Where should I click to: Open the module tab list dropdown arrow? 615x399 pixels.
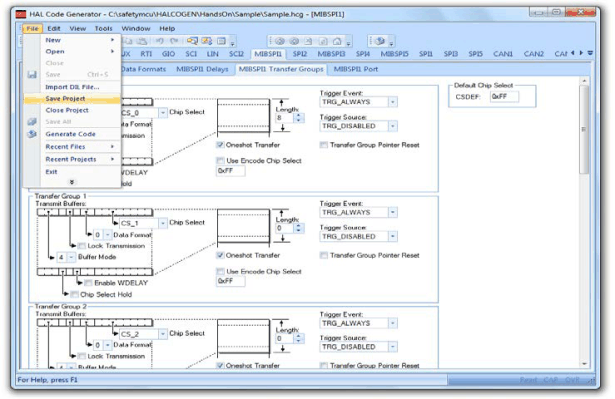pos(590,53)
